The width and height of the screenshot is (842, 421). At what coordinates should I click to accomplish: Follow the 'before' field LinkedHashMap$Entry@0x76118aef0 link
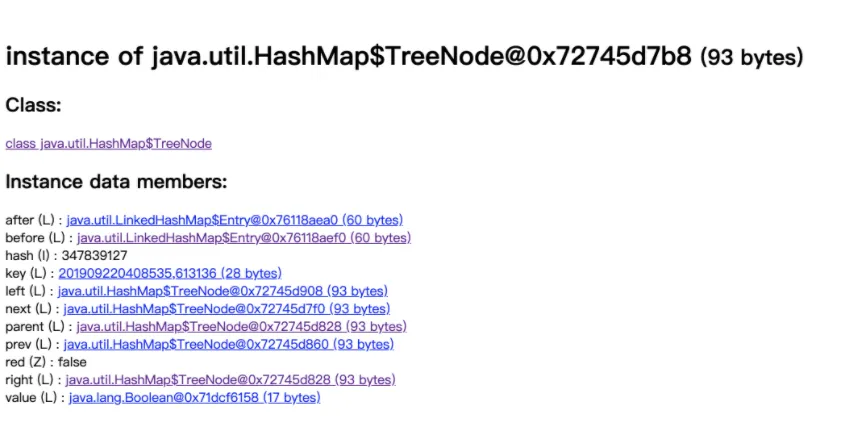pos(243,238)
